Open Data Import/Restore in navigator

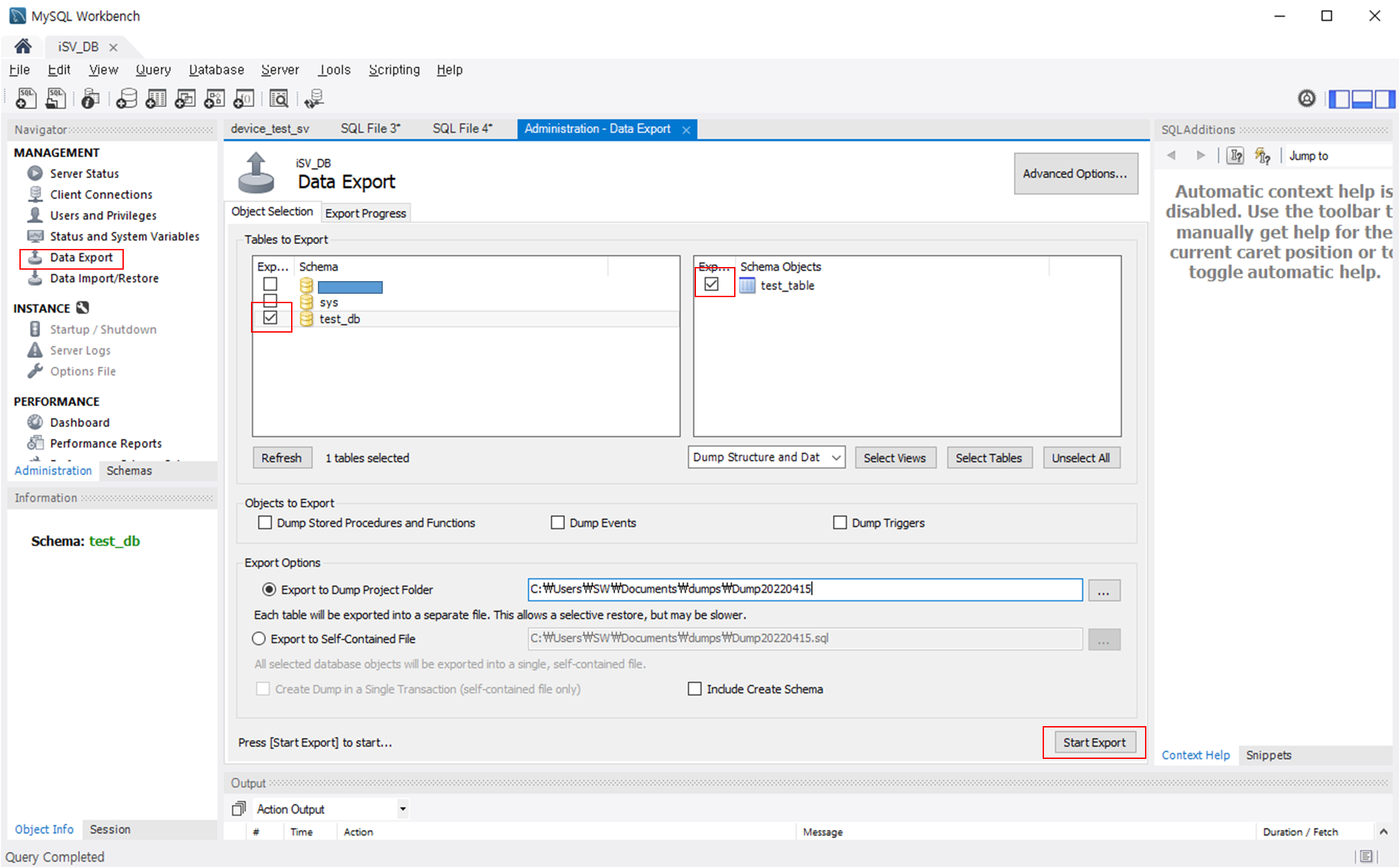[x=104, y=278]
